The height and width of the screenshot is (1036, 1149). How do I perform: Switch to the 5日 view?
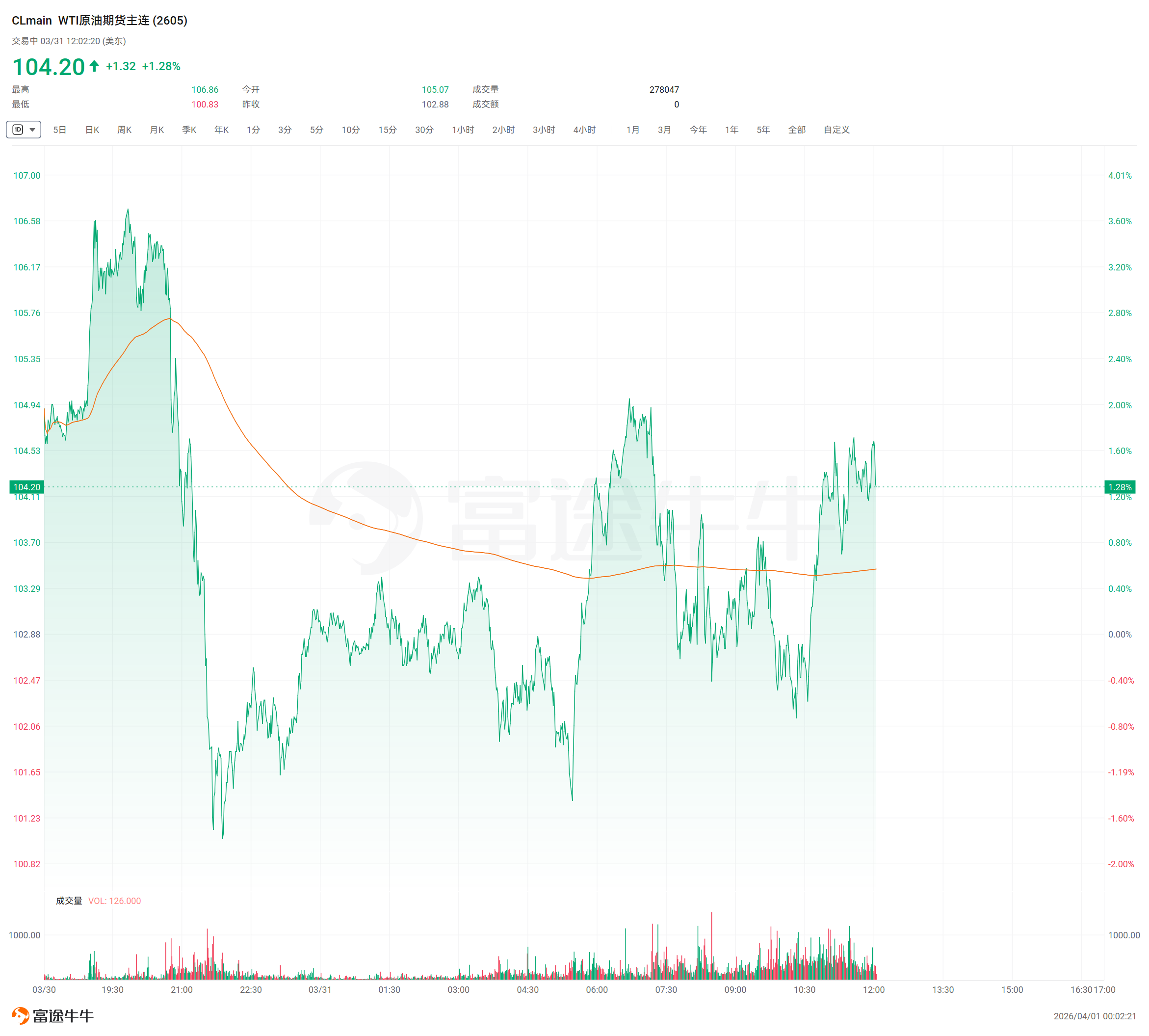coord(60,130)
